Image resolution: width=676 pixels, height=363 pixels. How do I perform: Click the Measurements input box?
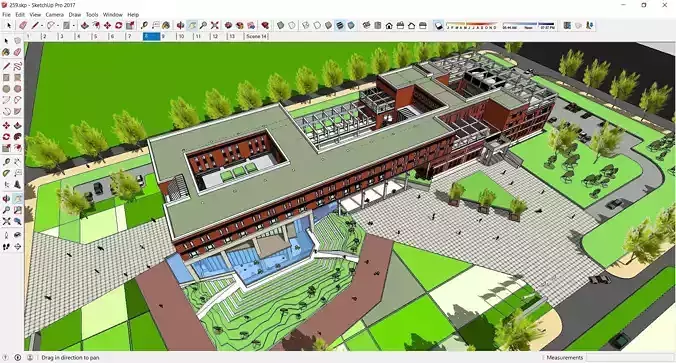click(x=629, y=357)
